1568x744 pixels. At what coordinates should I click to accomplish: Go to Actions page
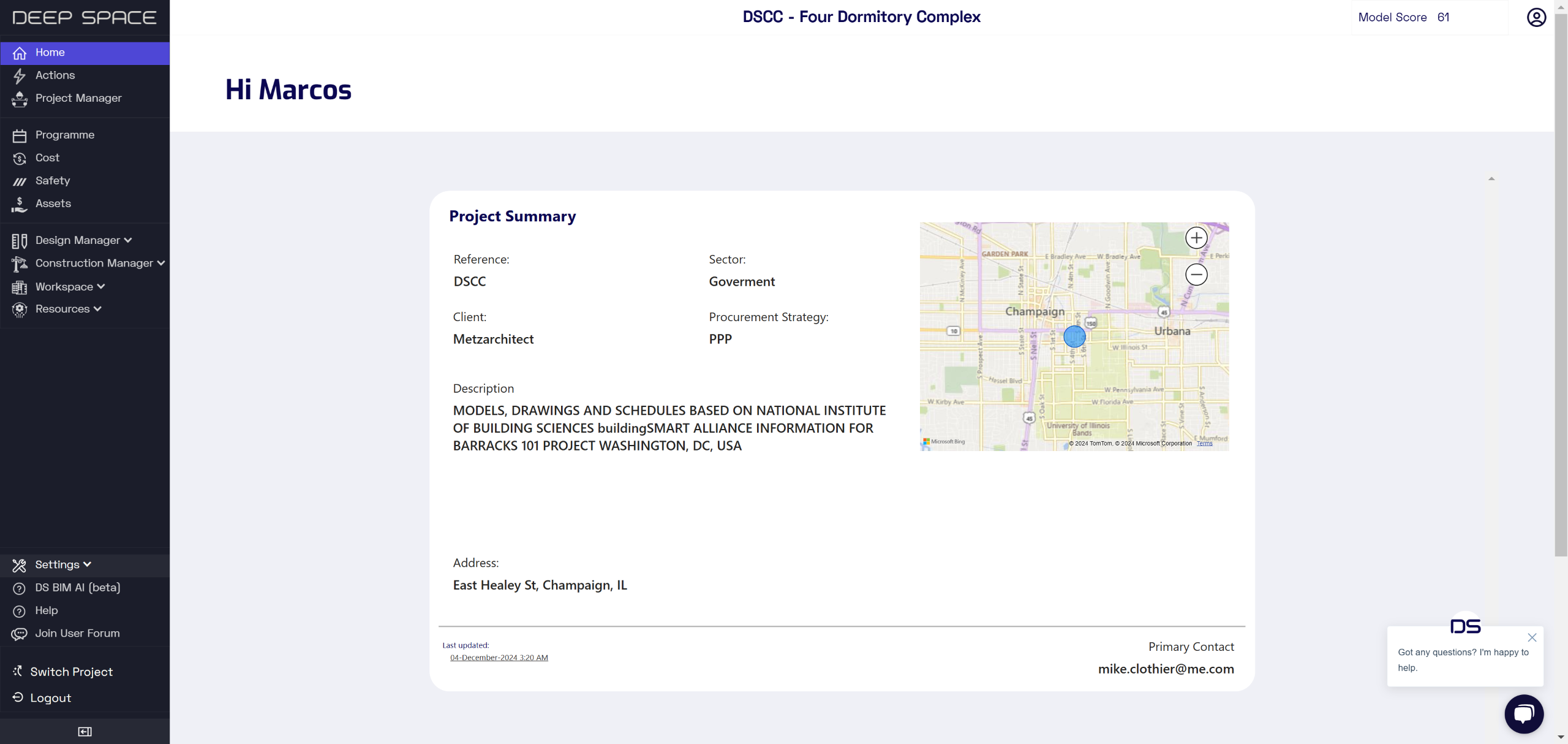pos(55,75)
